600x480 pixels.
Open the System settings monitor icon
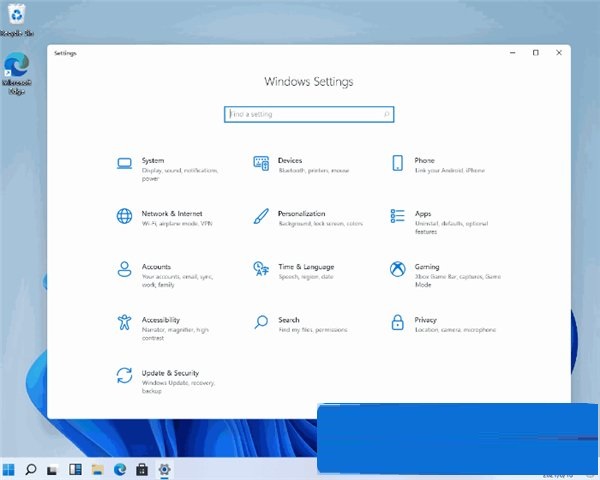[x=124, y=163]
